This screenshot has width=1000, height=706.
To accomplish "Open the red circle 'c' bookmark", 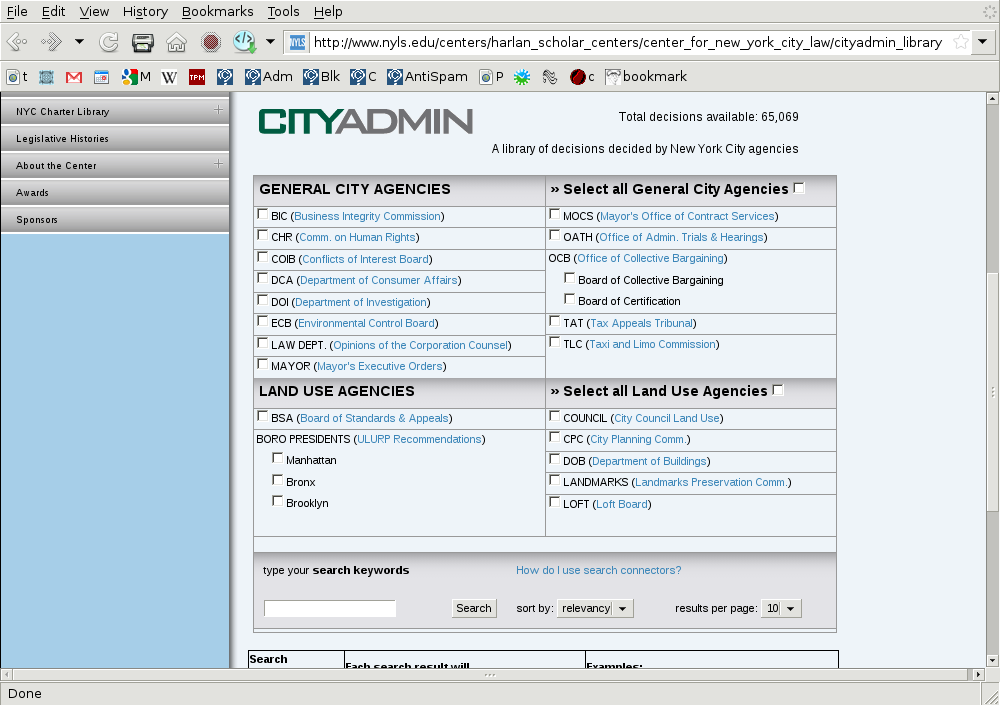I will [x=582, y=77].
